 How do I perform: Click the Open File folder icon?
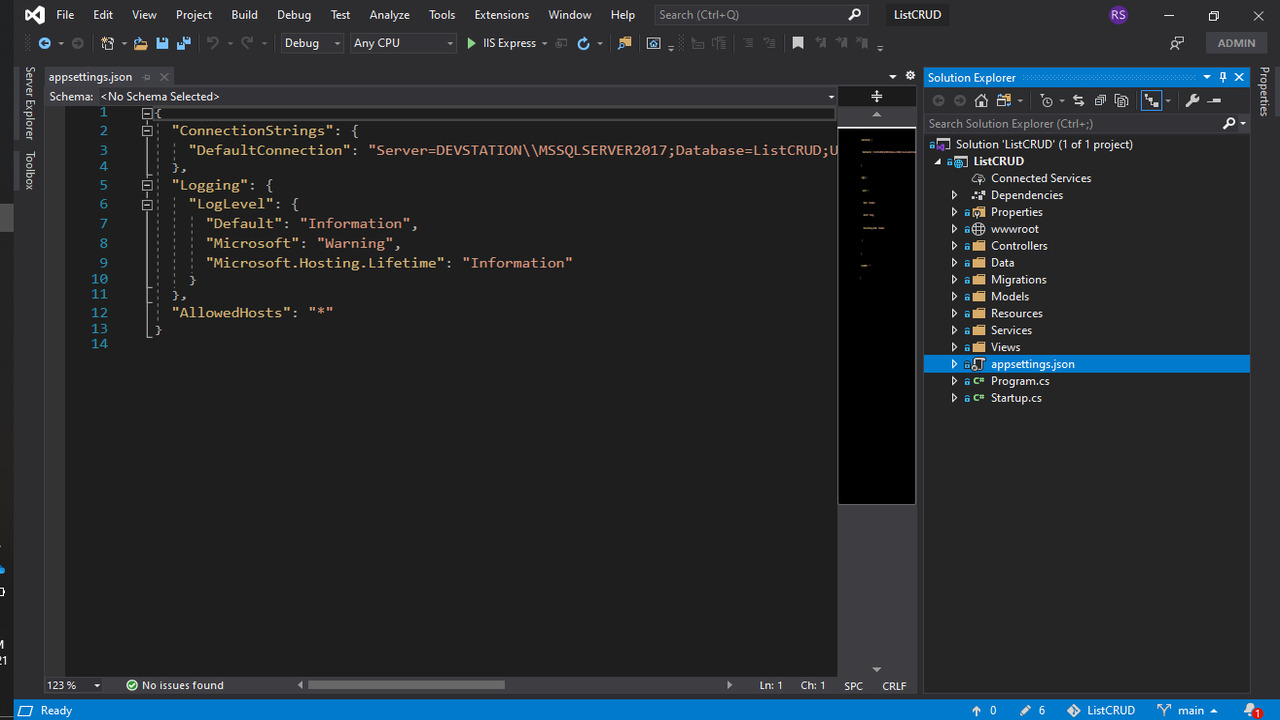pyautogui.click(x=140, y=43)
